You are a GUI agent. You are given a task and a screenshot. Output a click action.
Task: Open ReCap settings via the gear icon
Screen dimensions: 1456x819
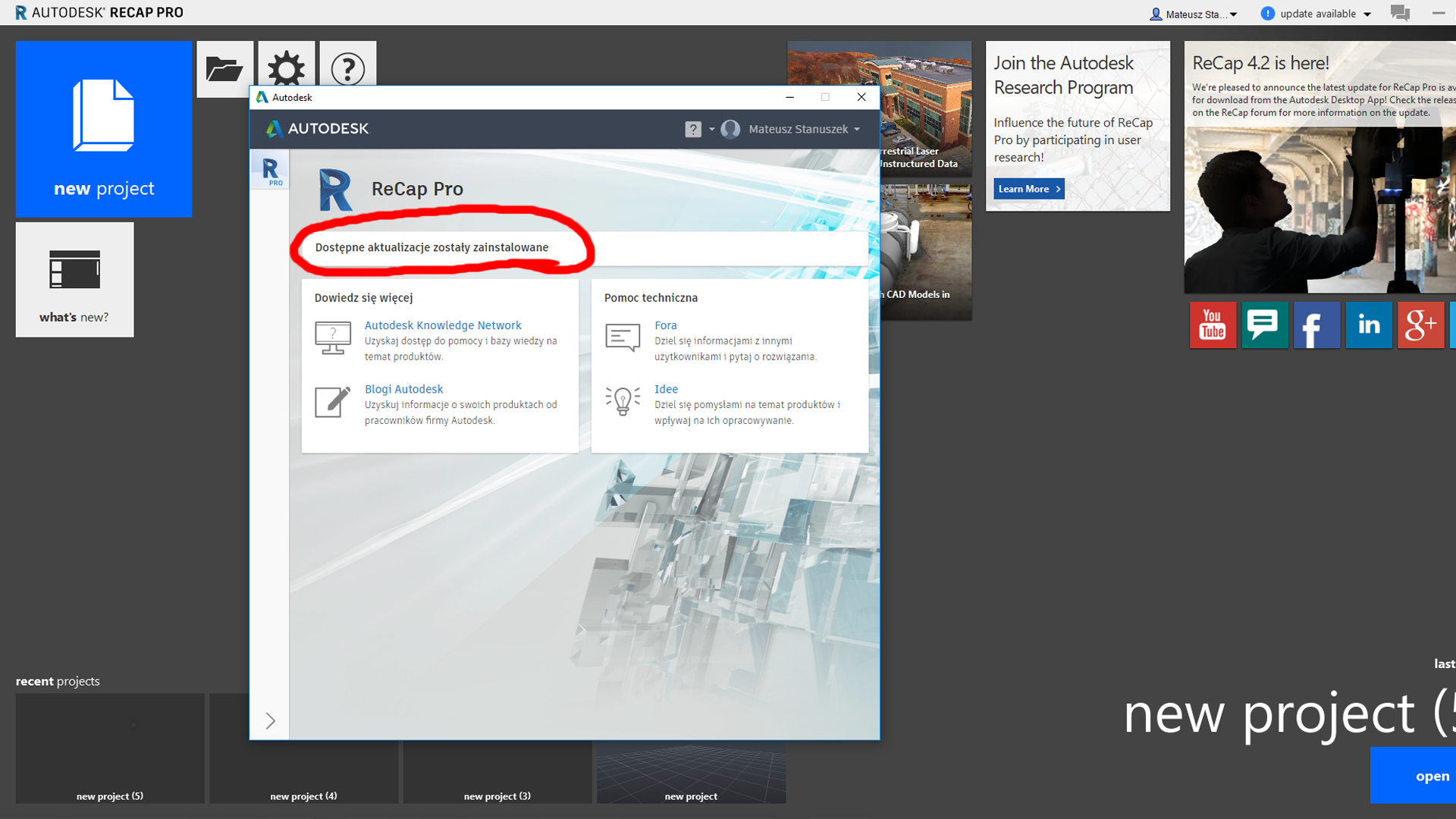(286, 69)
